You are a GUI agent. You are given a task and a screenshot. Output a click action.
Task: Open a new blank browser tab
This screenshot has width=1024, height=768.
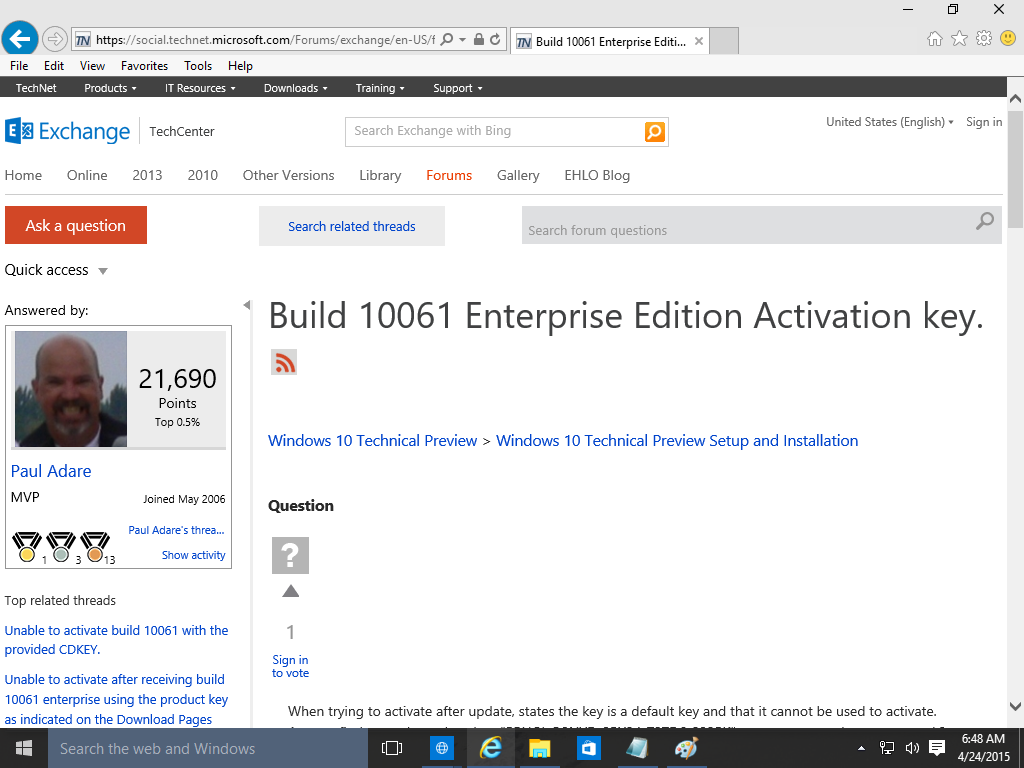pos(724,41)
